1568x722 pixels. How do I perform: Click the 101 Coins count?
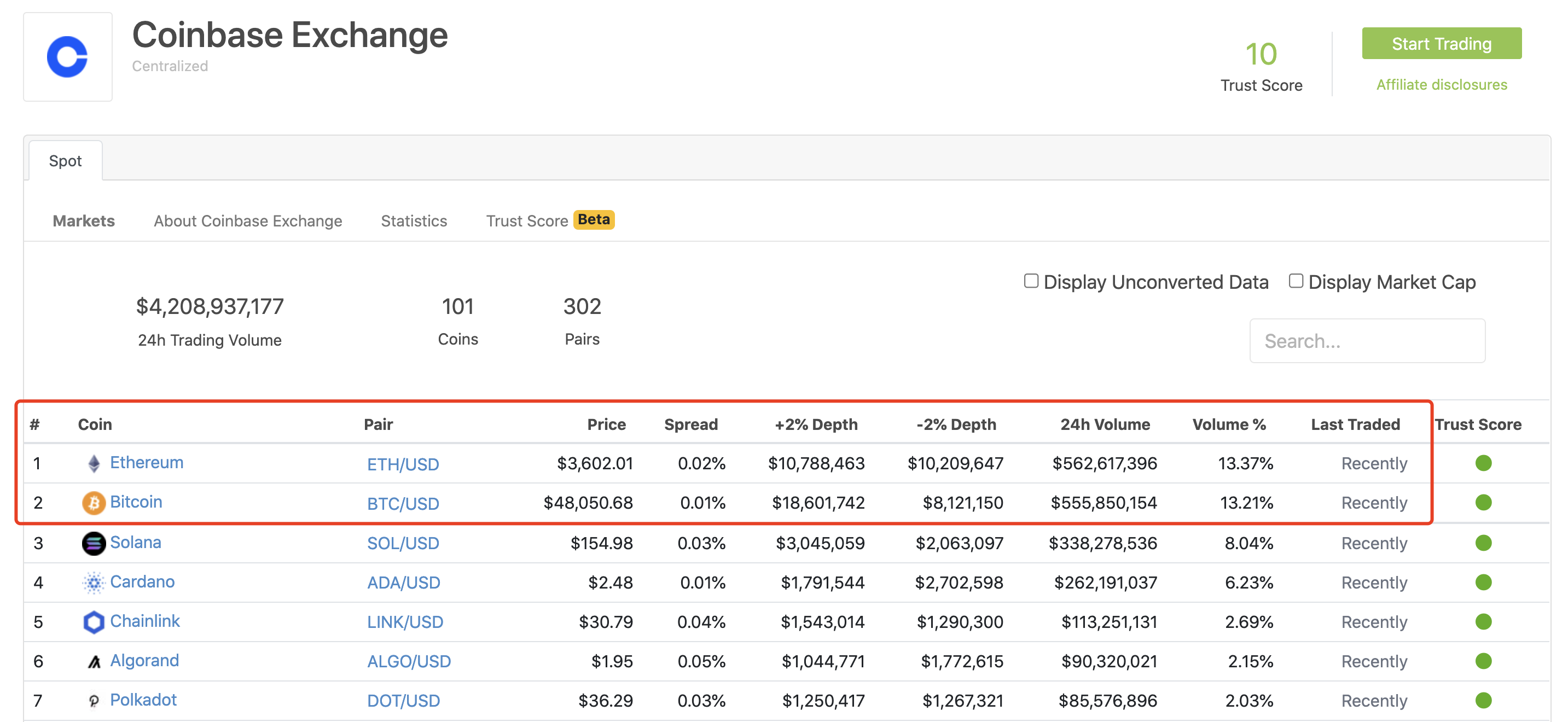pyautogui.click(x=458, y=306)
